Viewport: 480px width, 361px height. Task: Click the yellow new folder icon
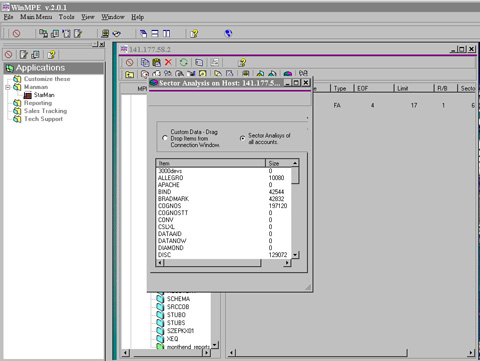point(129,74)
